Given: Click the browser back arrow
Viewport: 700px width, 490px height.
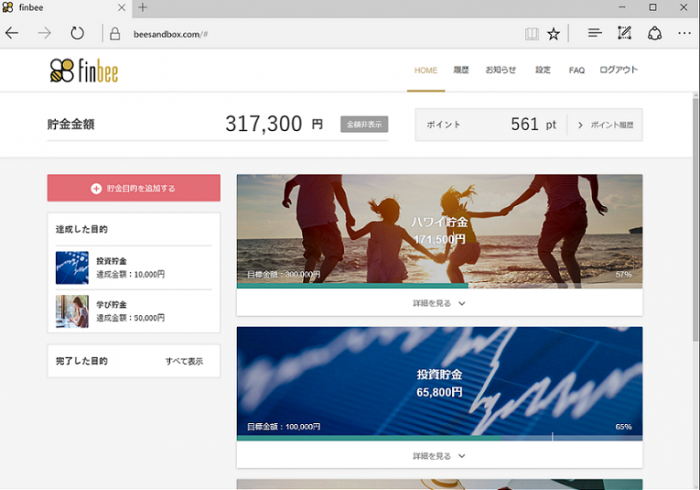Looking at the screenshot, I should point(12,33).
